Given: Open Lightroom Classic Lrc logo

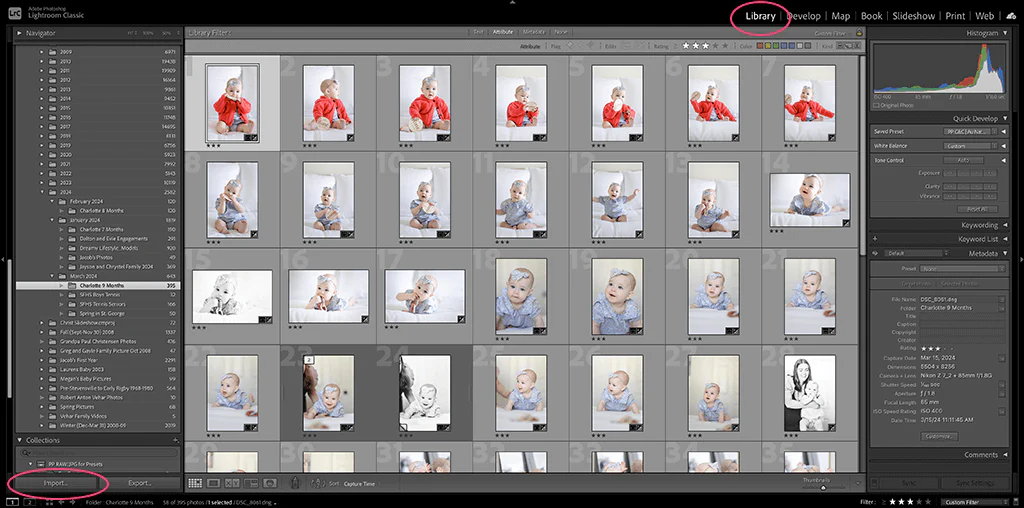Looking at the screenshot, I should (x=15, y=13).
